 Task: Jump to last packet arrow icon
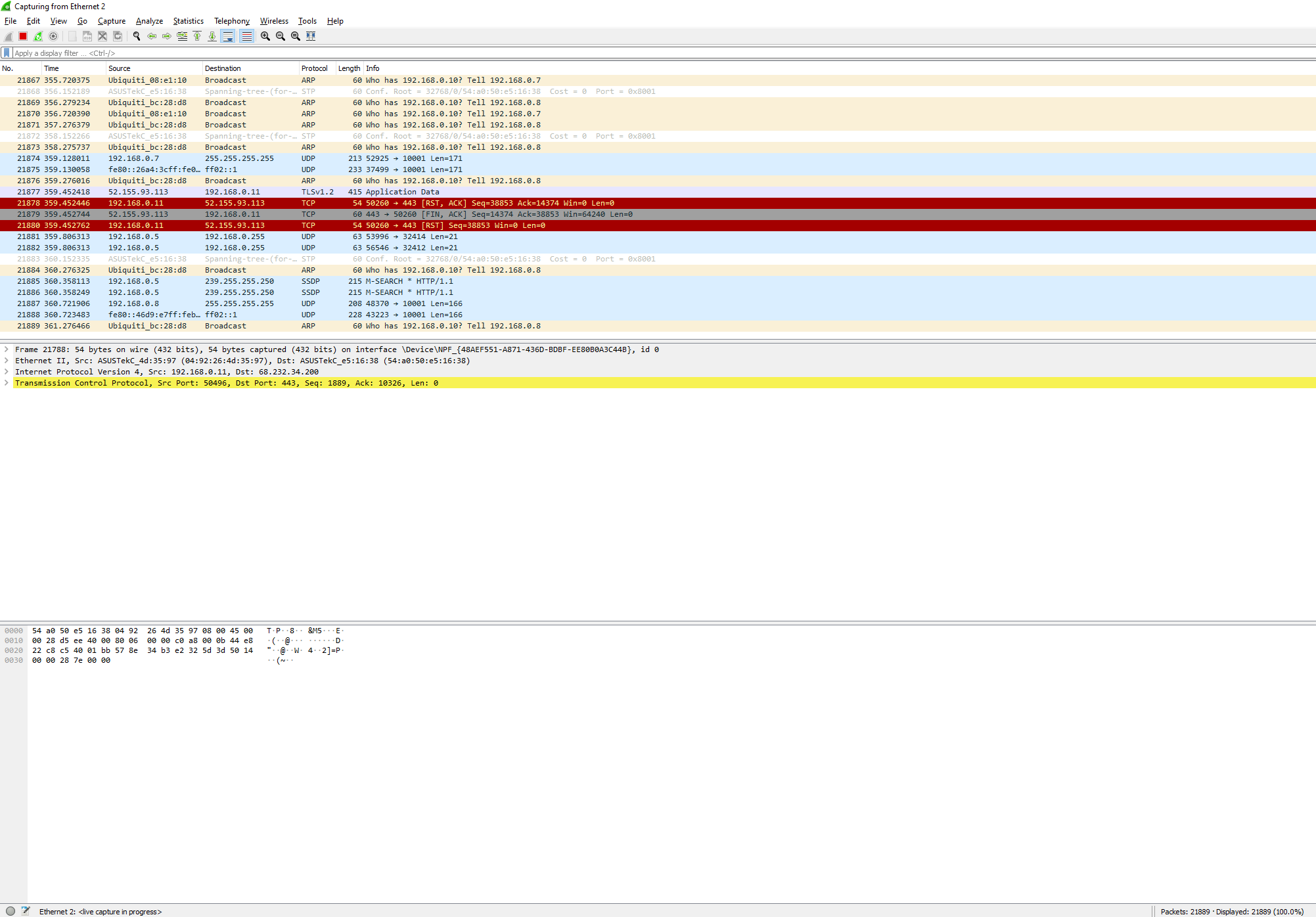[212, 36]
